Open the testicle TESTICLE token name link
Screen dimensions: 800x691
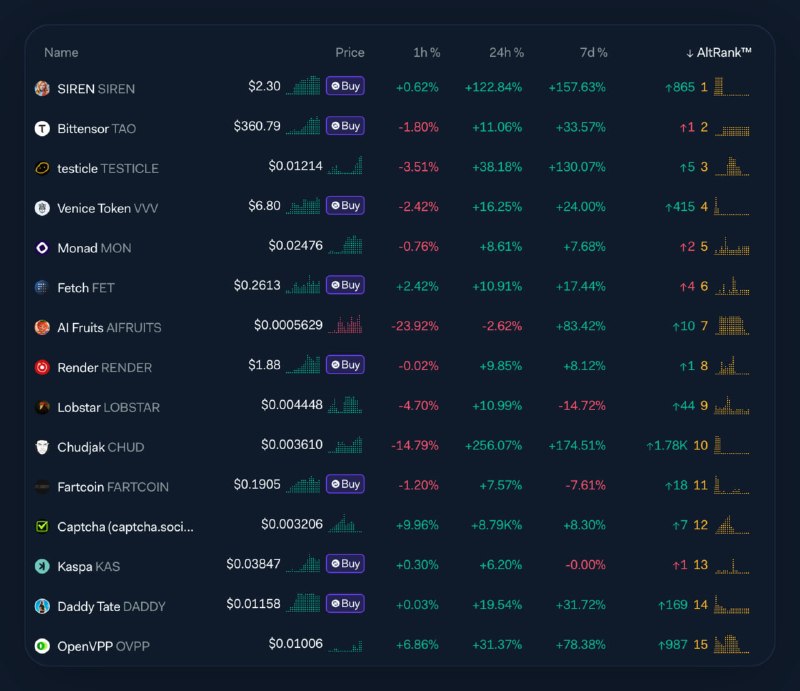[x=108, y=168]
